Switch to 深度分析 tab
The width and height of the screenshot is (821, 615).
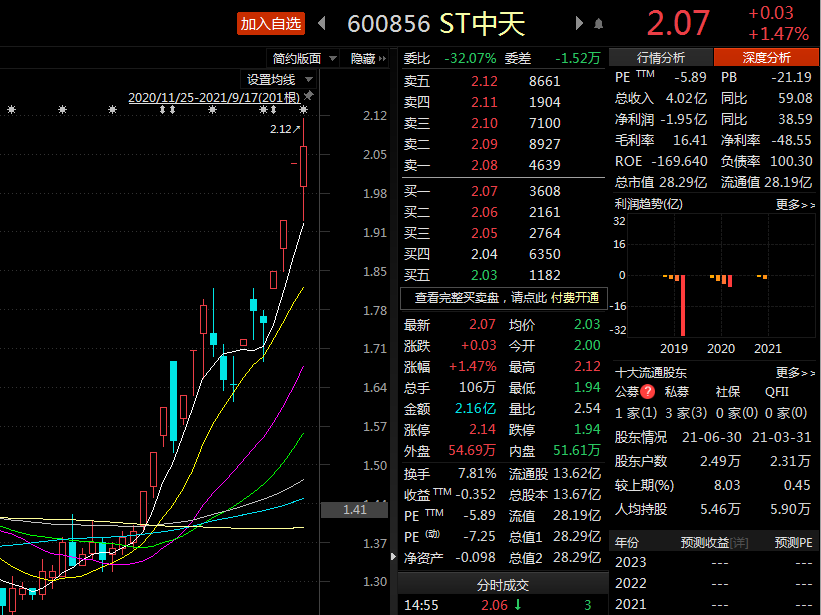766,57
